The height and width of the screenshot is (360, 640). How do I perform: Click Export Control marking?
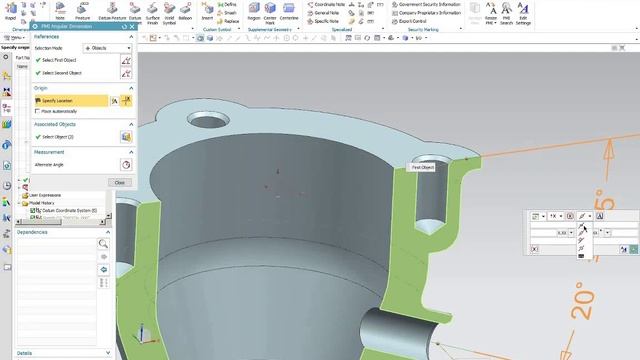(409, 21)
